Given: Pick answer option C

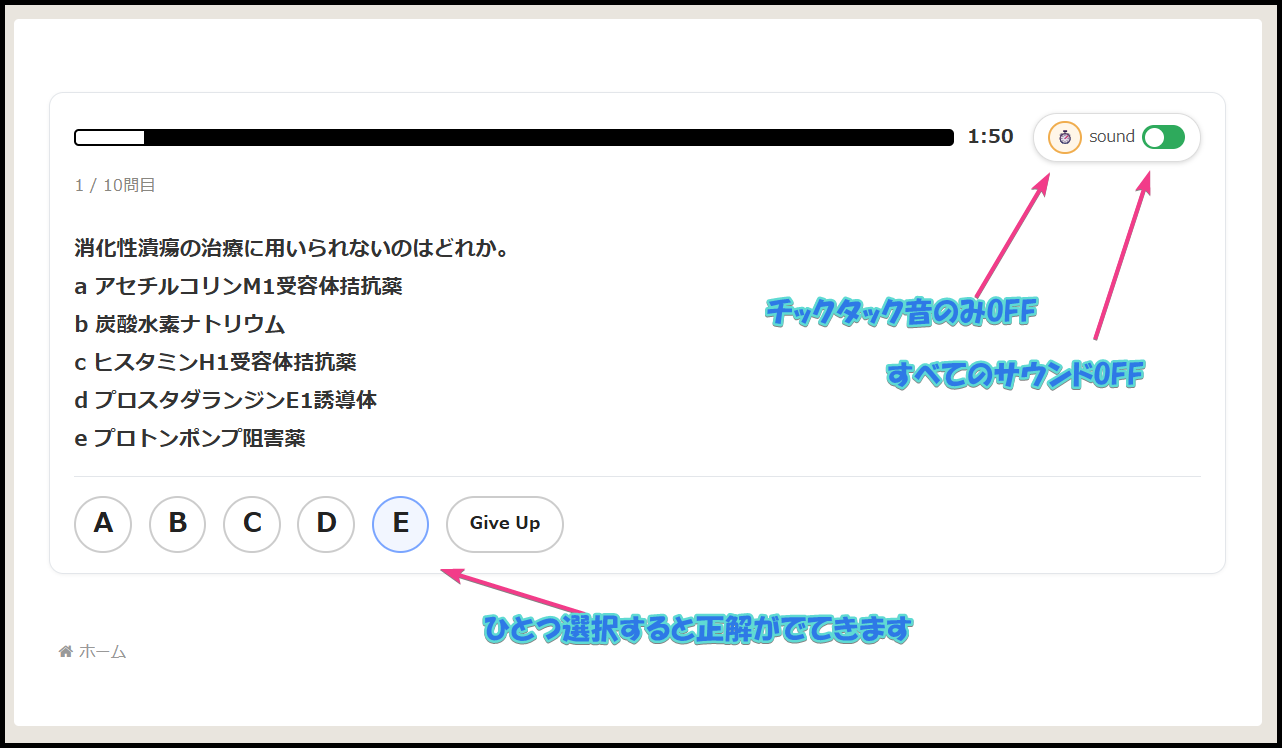Looking at the screenshot, I should pos(252,524).
